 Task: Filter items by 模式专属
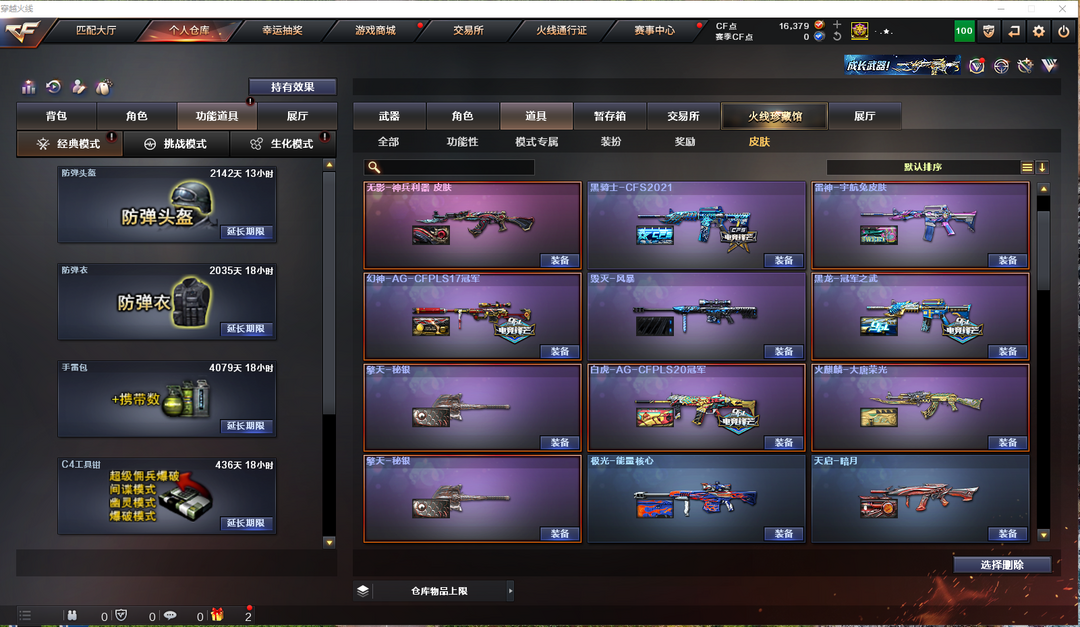pos(537,141)
